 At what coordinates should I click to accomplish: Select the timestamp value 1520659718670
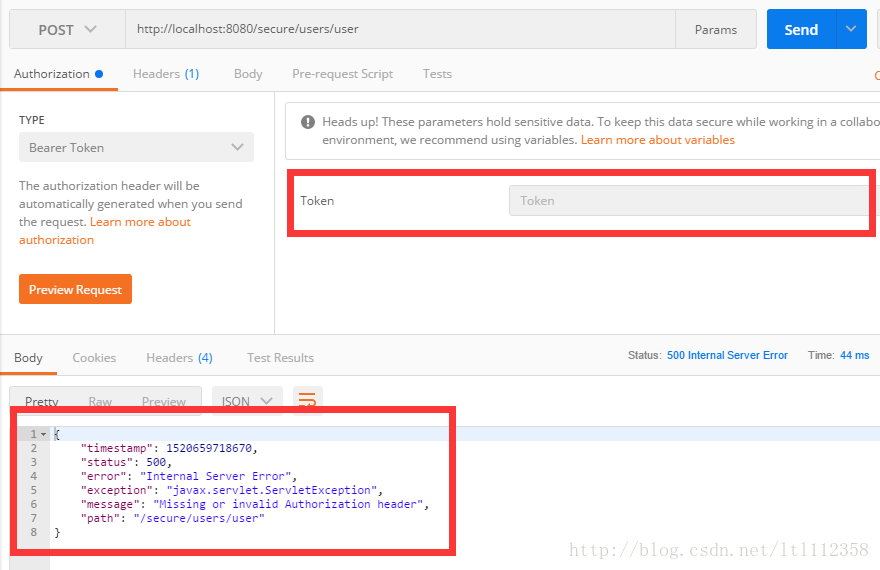tap(209, 448)
